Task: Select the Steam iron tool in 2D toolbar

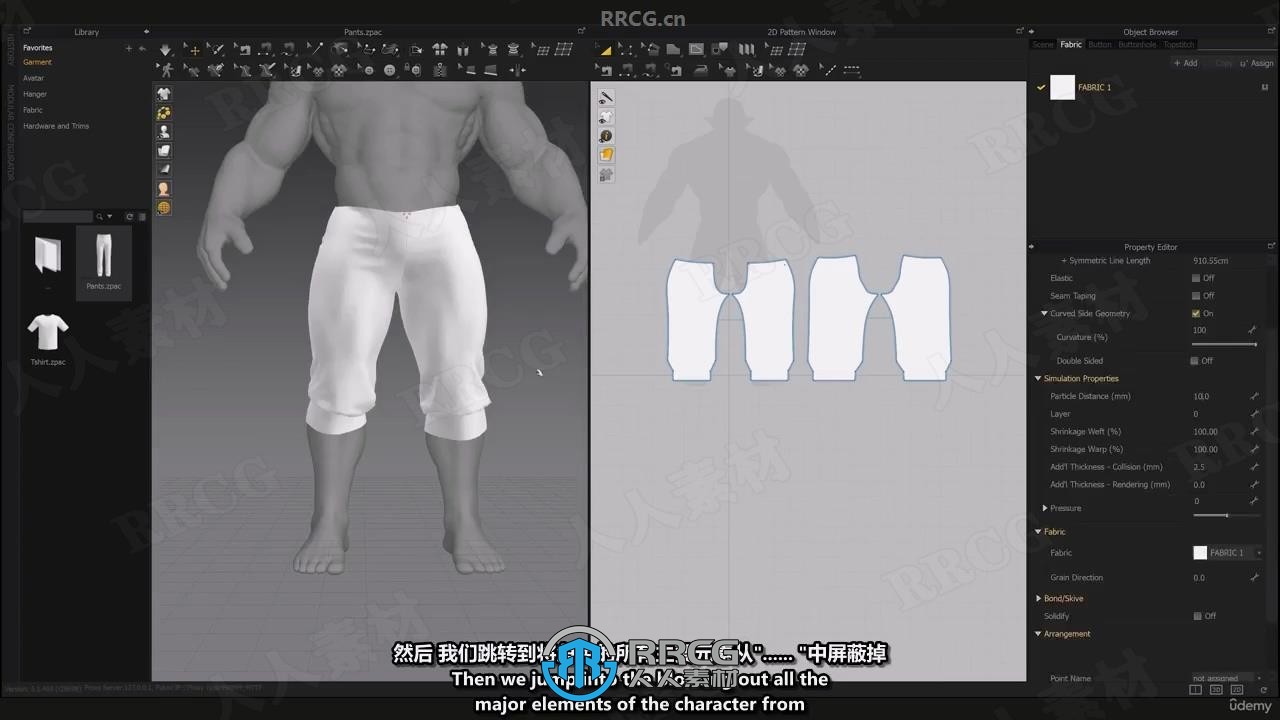Action: (700, 70)
